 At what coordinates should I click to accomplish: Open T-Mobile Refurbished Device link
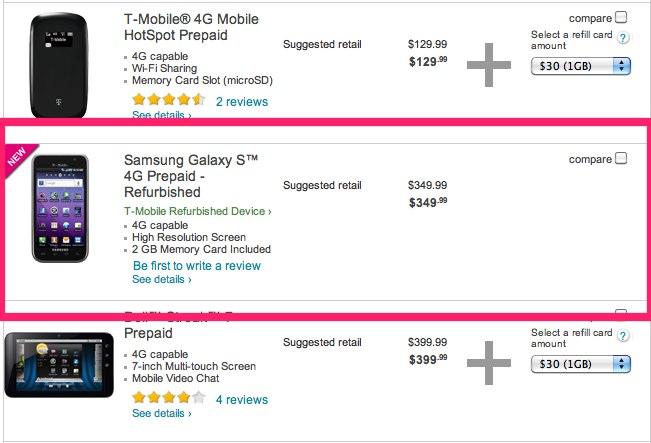197,212
